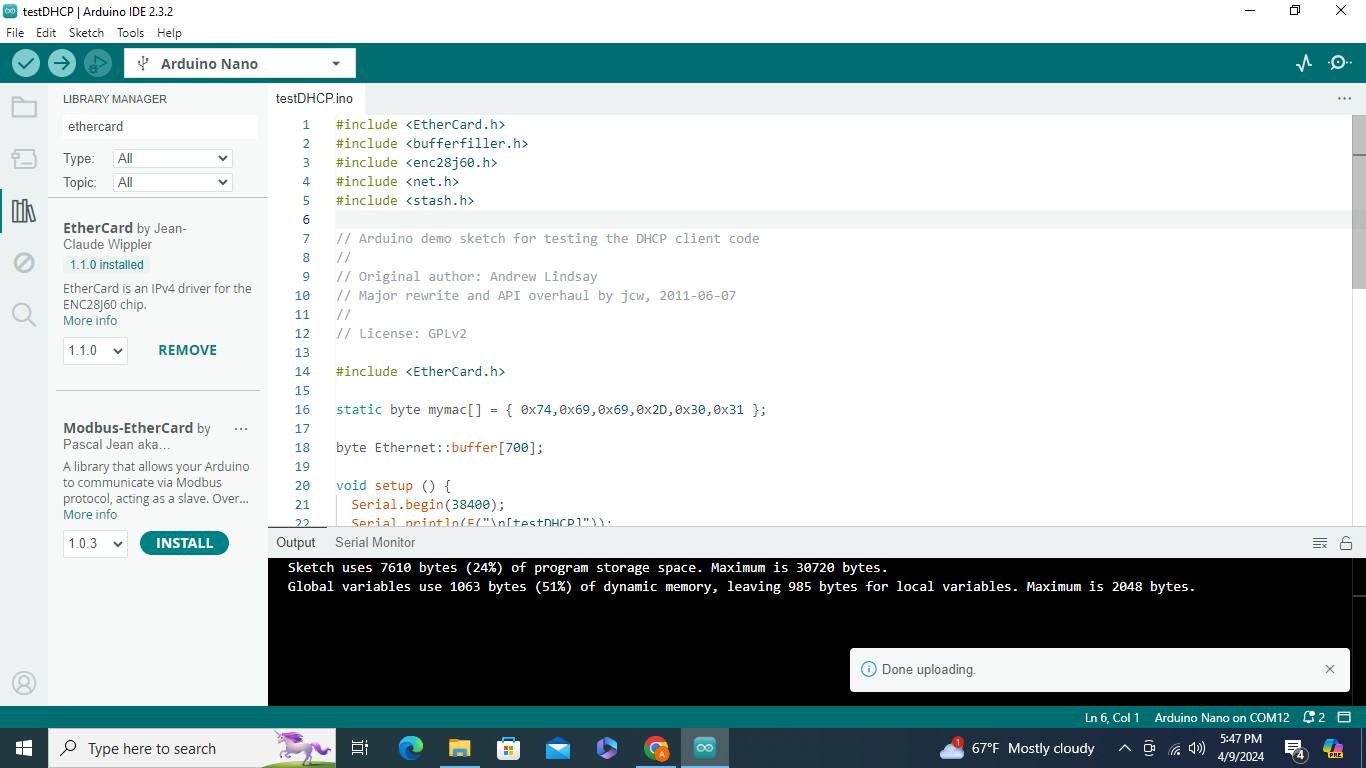
Task: Open Windows Start menu
Action: (x=24, y=748)
